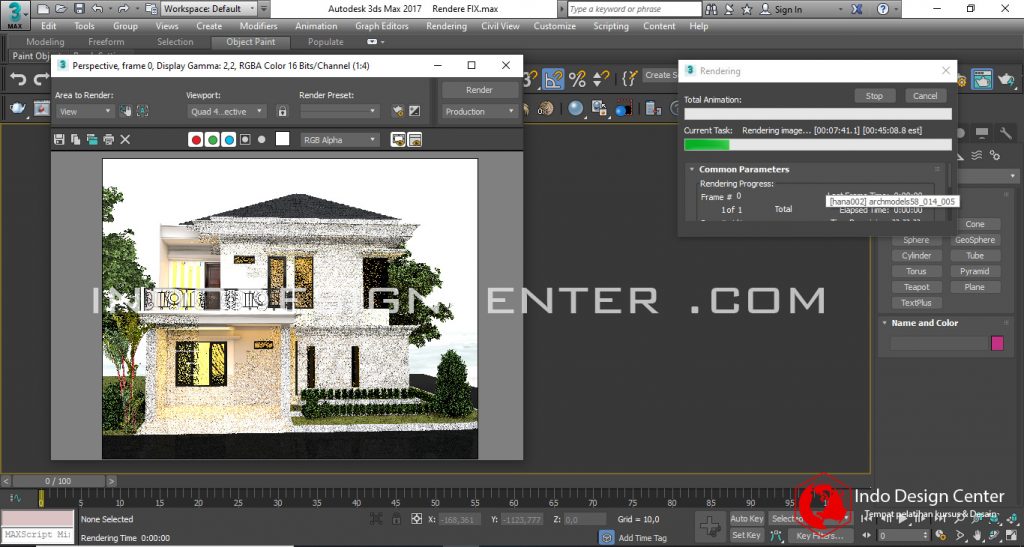Screen dimensions: 1024x547
Task: Toggle UI overlay button in render window
Action: click(x=398, y=140)
